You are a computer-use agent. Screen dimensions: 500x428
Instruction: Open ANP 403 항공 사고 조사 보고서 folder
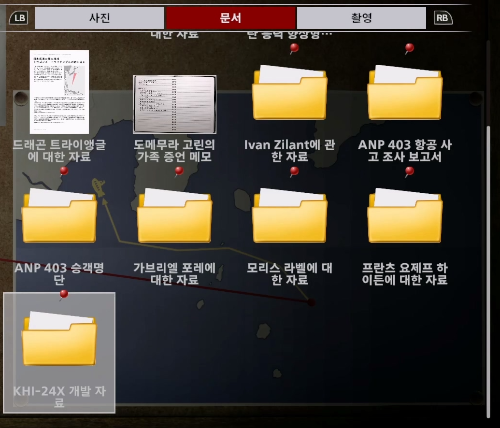(x=405, y=92)
